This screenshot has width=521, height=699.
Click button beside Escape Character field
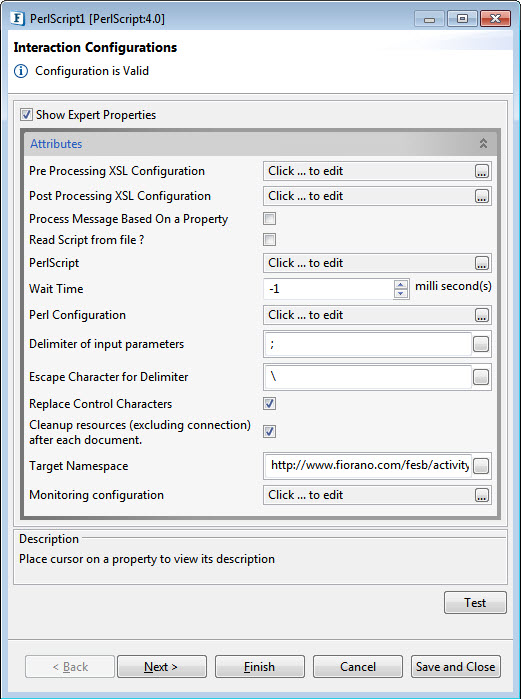point(481,377)
